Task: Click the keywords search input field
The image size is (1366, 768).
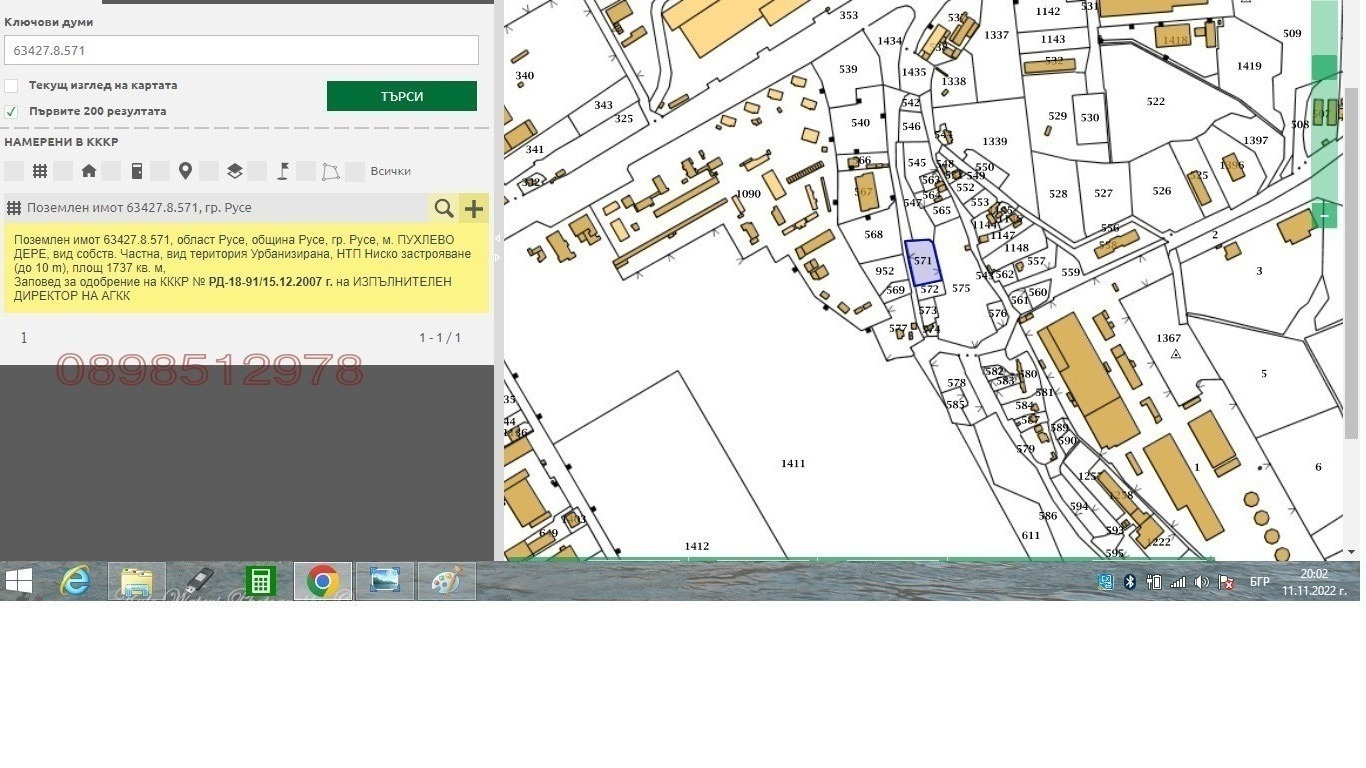Action: pyautogui.click(x=241, y=50)
